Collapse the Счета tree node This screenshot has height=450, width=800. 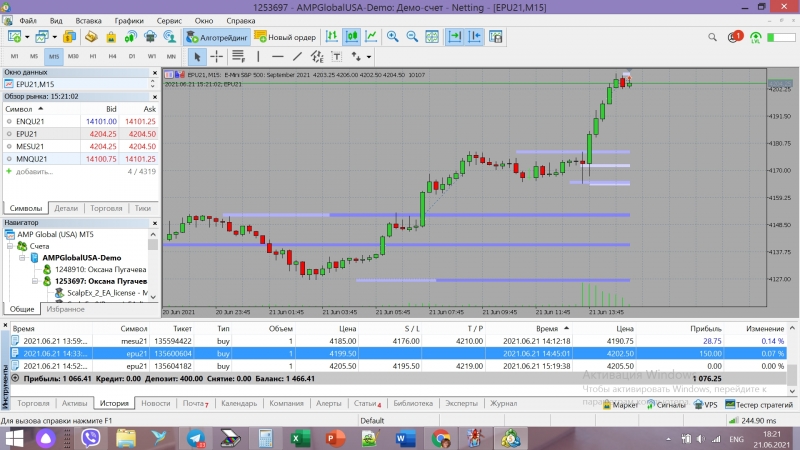click(10, 246)
